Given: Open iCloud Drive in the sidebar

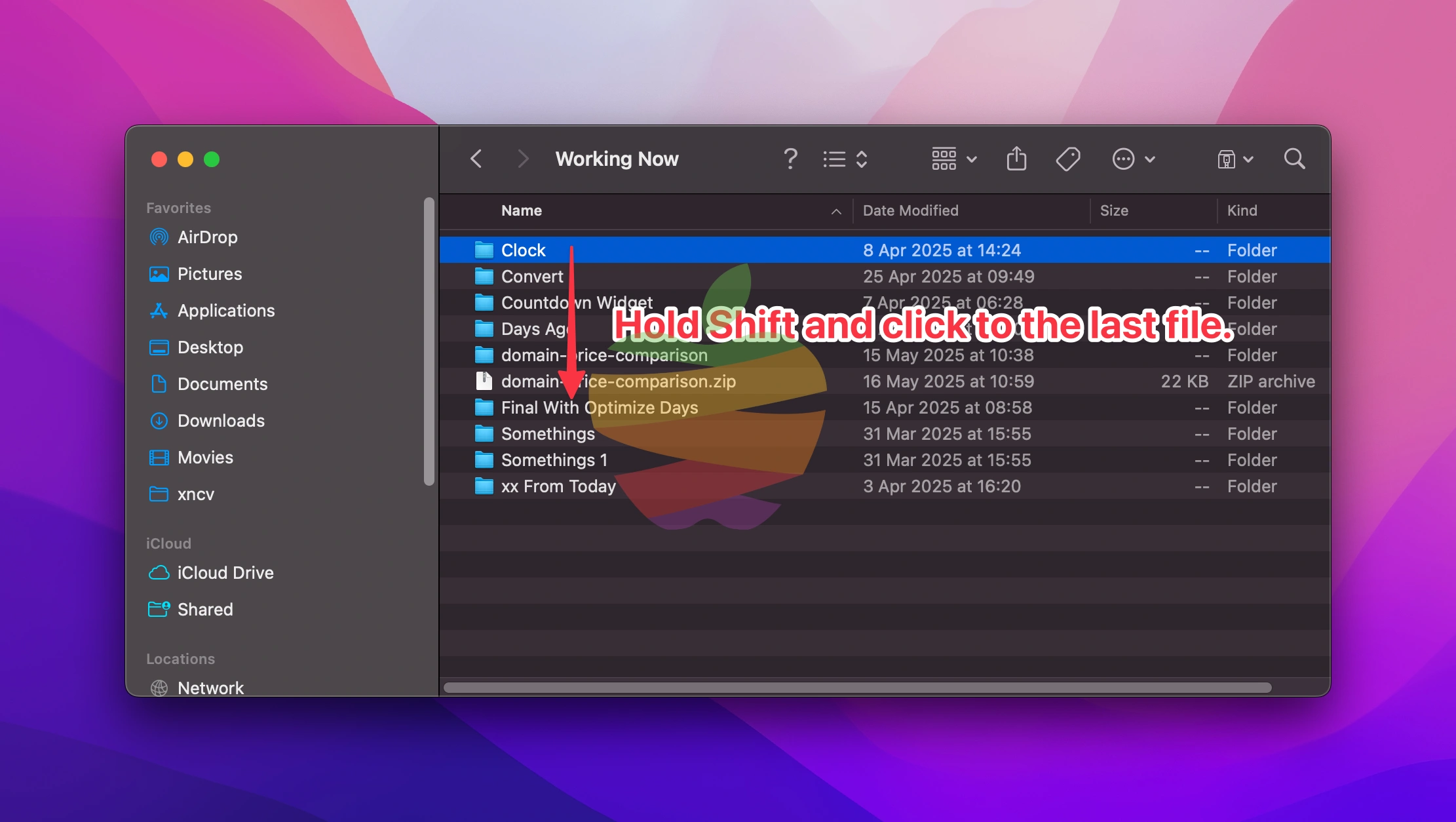Looking at the screenshot, I should [225, 572].
